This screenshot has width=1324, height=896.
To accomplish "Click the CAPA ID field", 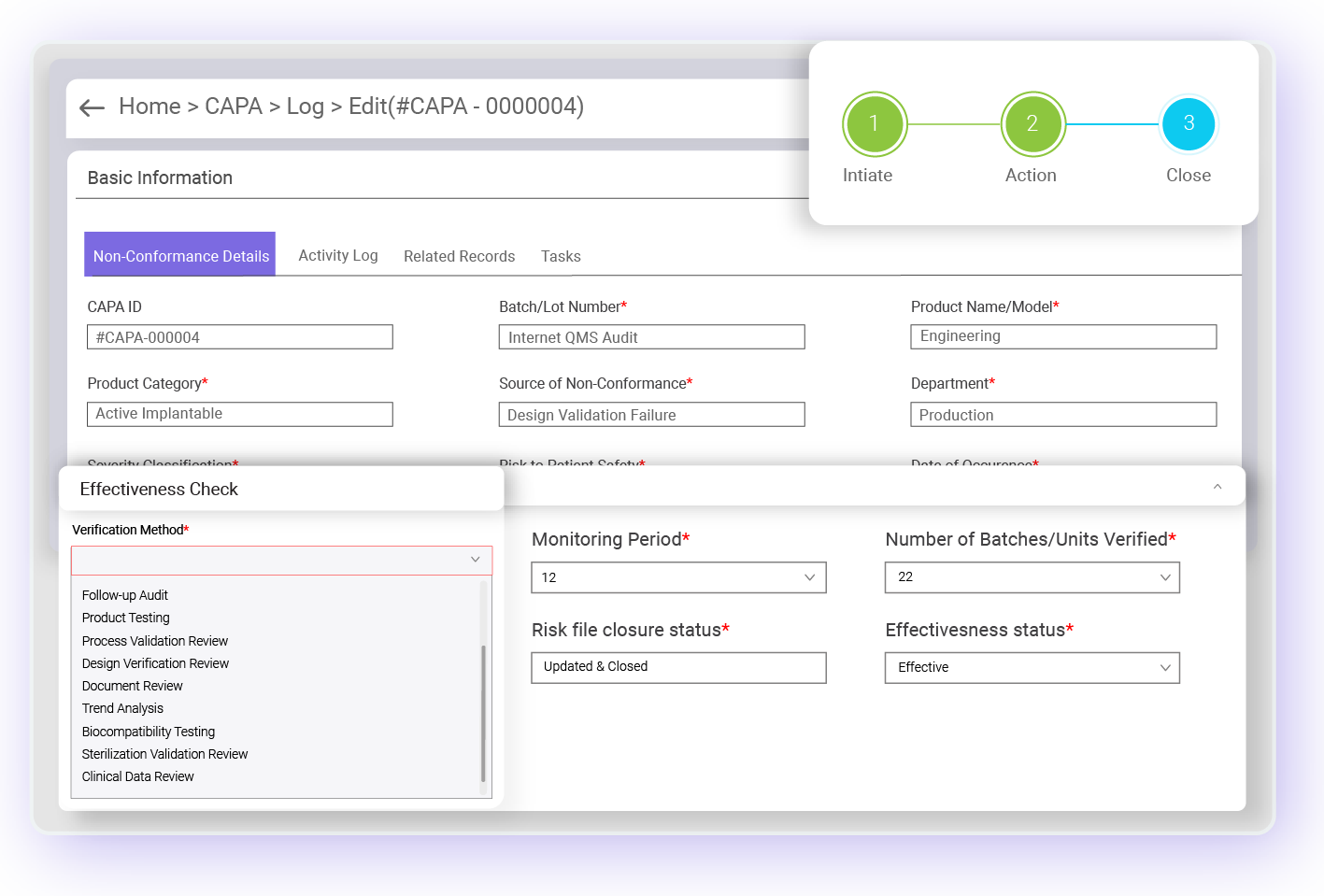I will [x=240, y=337].
